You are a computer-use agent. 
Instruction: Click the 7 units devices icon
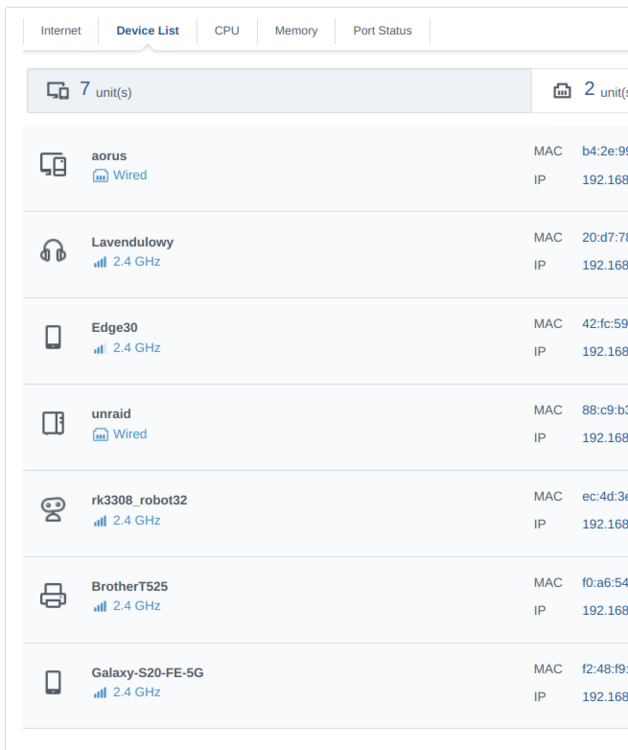pos(58,90)
